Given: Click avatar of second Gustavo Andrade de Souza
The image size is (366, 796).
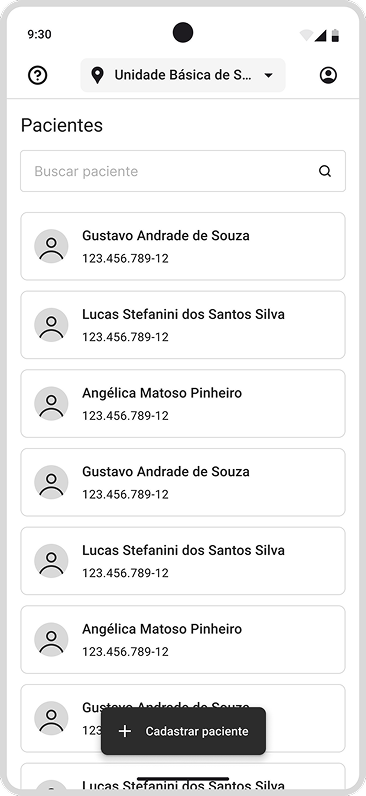Looking at the screenshot, I should pyautogui.click(x=51, y=482).
